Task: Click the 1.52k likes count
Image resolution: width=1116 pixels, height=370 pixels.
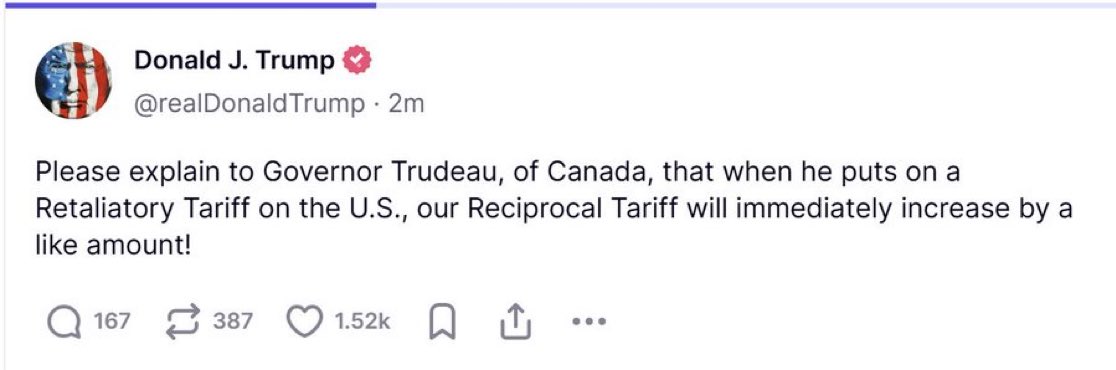Action: tap(362, 322)
